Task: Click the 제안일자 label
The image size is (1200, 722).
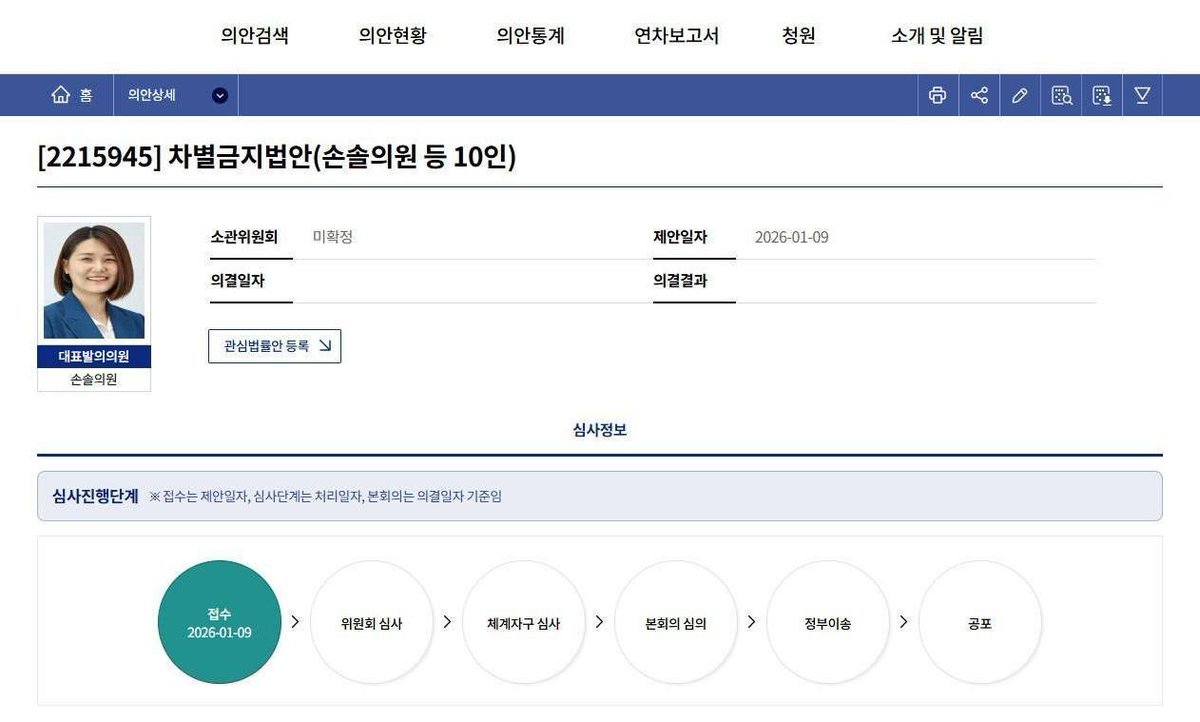Action: pyautogui.click(x=681, y=237)
